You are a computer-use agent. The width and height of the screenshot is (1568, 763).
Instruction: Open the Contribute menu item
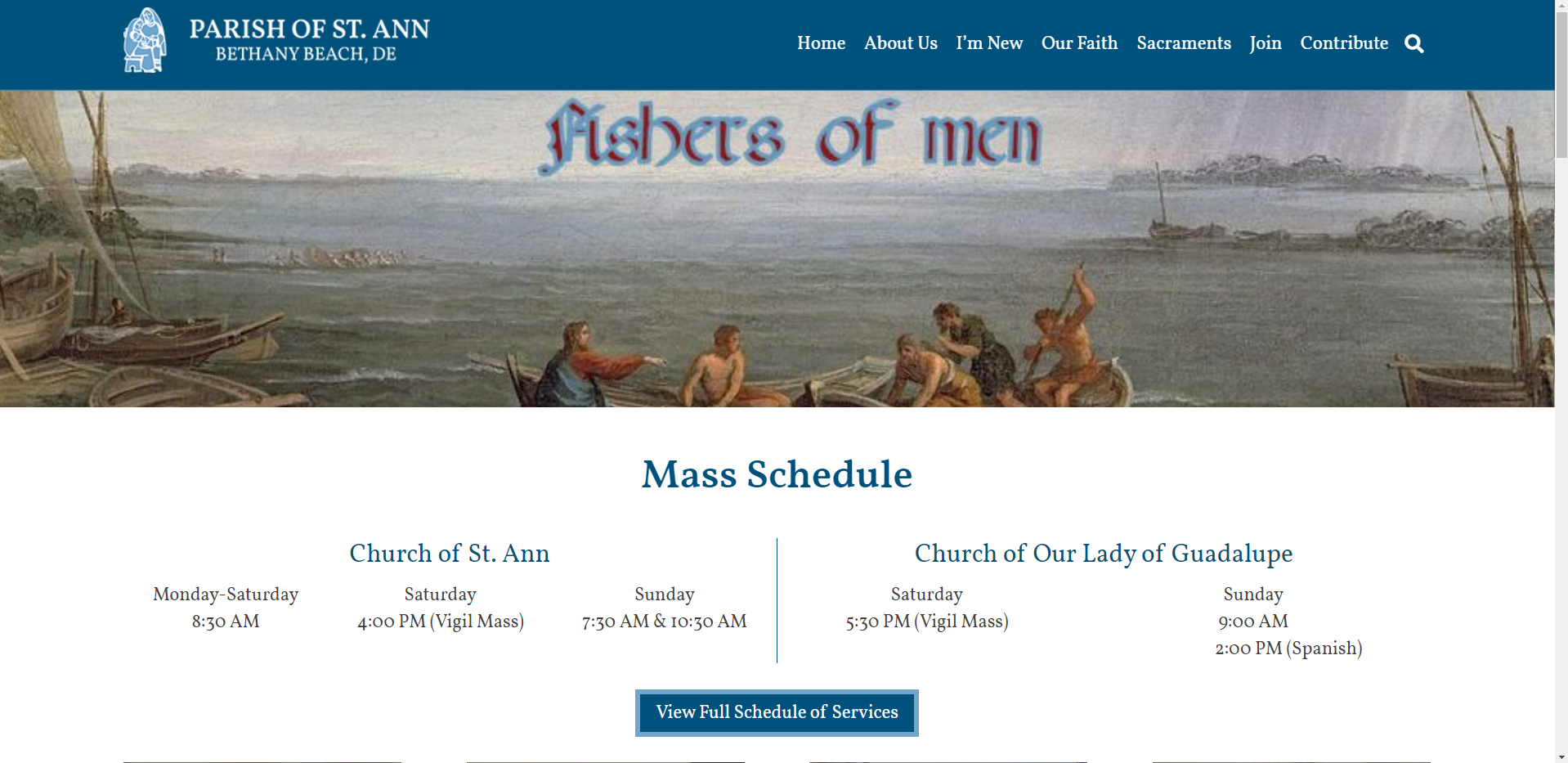click(x=1343, y=43)
